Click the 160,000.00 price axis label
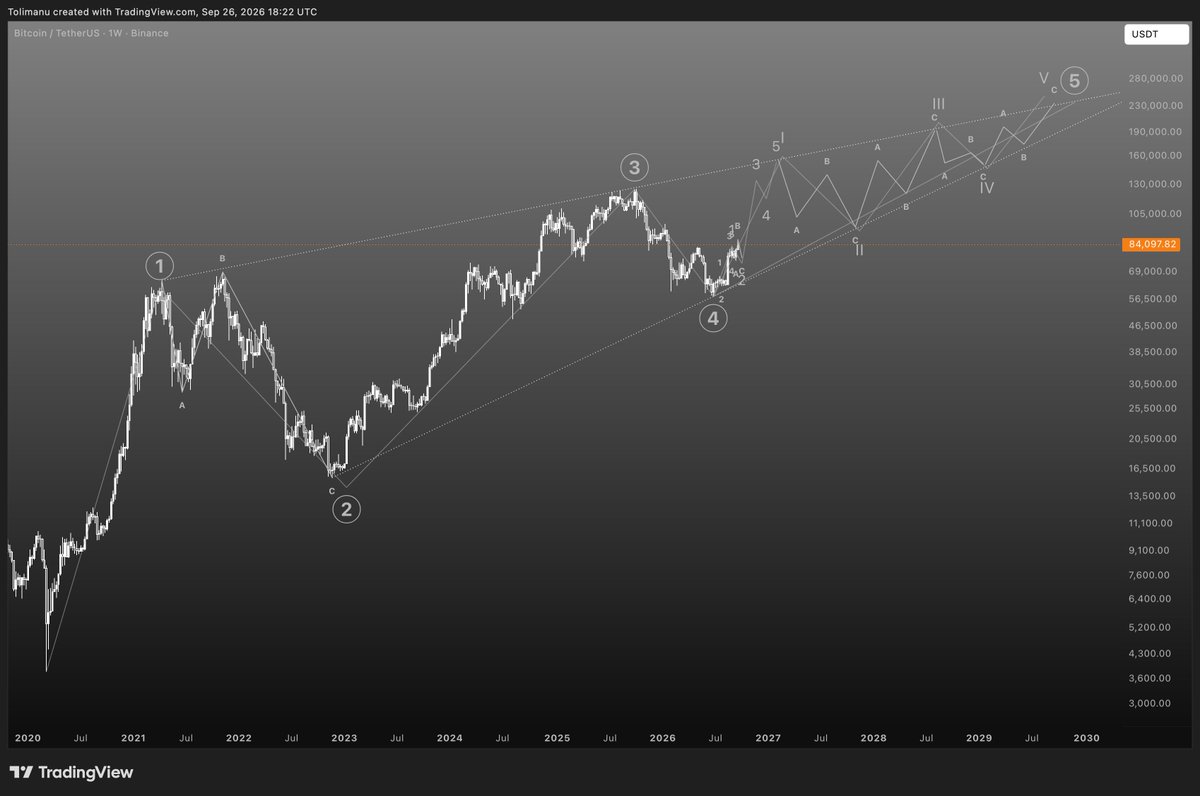This screenshot has height=796, width=1200. click(x=1154, y=155)
